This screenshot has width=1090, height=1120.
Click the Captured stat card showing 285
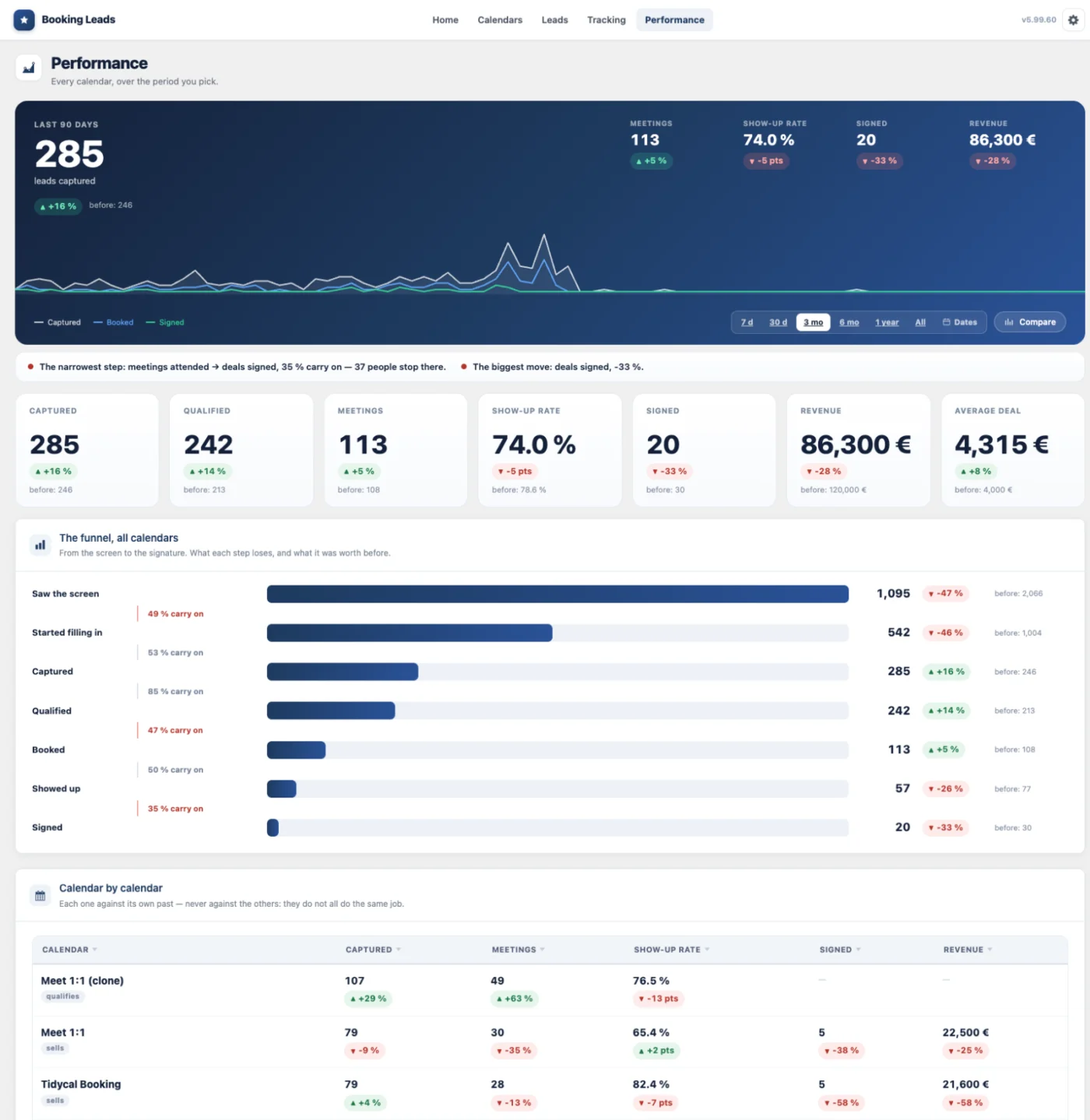tap(87, 450)
